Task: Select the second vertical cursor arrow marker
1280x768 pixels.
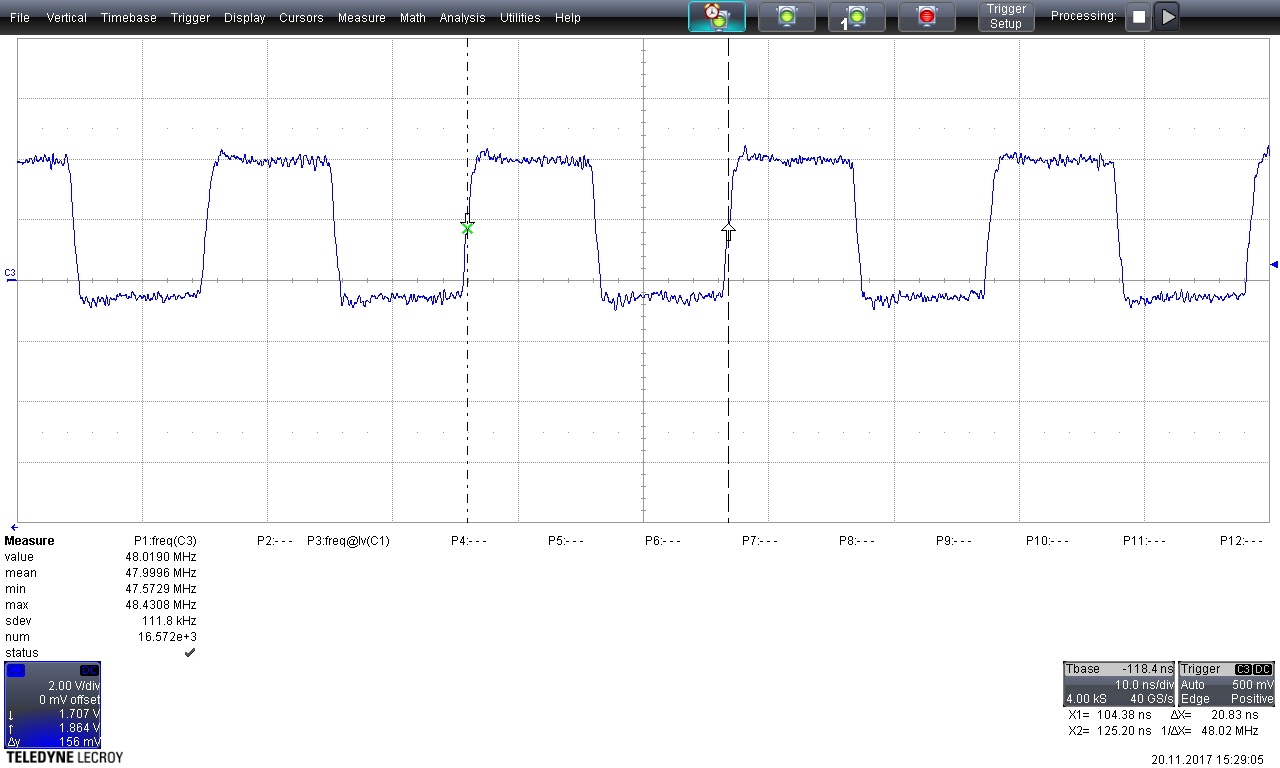Action: tap(728, 232)
